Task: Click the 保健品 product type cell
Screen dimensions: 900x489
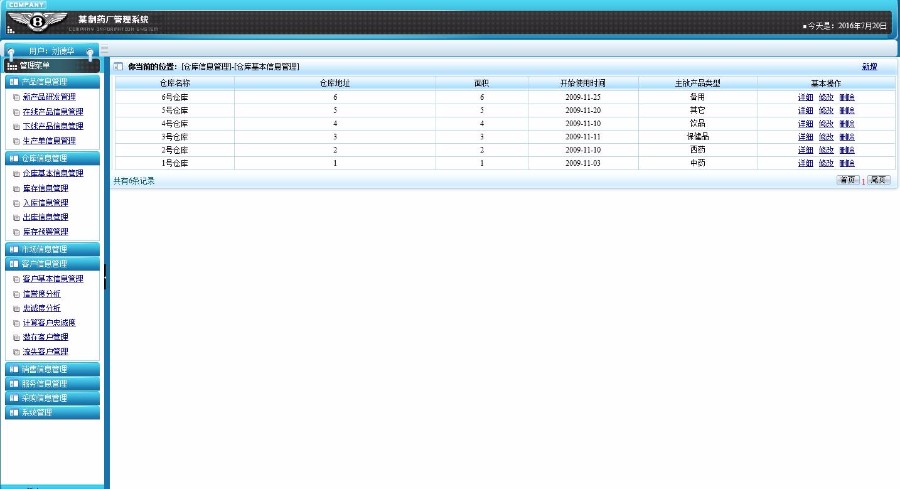Action: pos(697,137)
